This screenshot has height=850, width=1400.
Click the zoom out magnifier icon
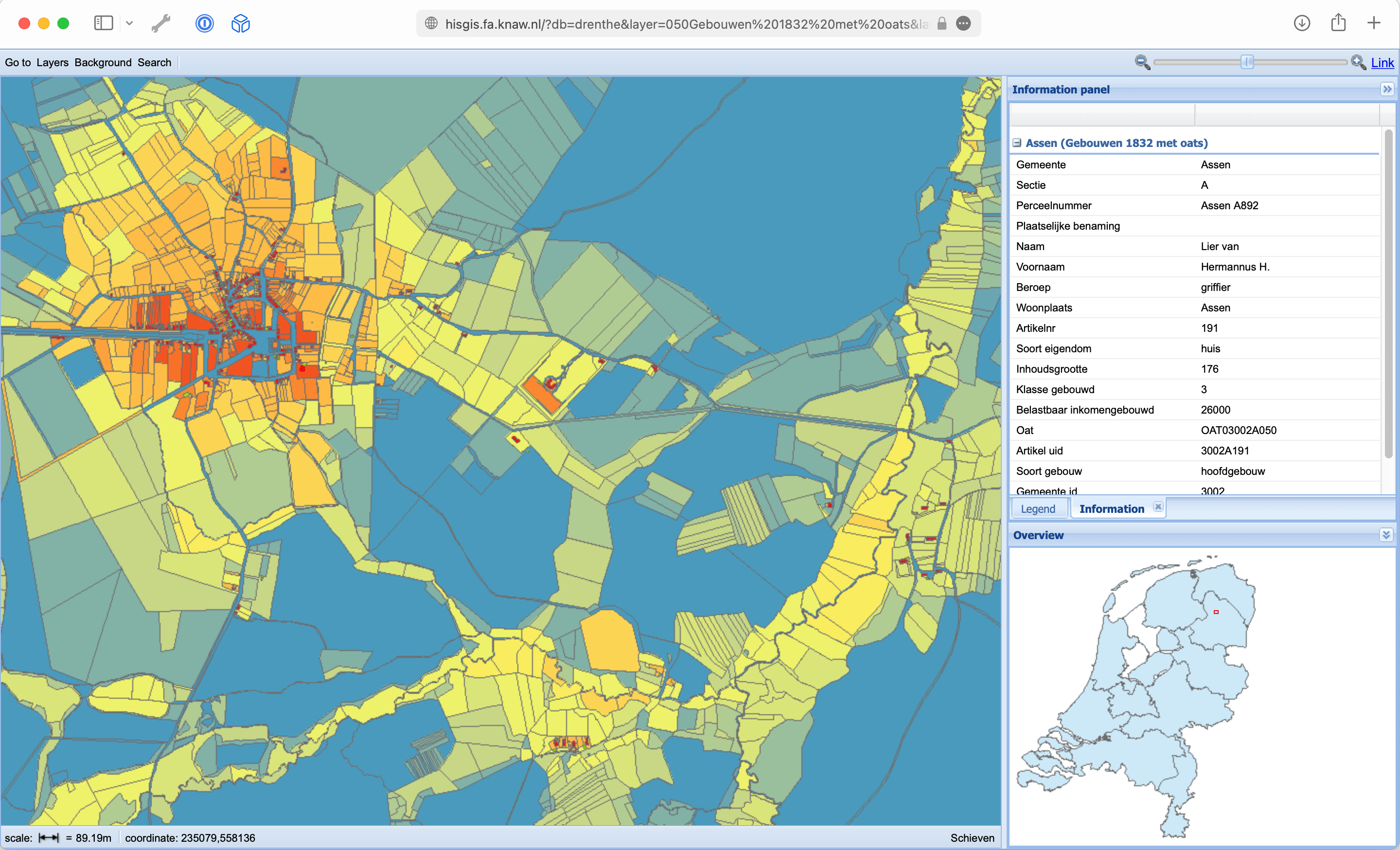click(1141, 62)
